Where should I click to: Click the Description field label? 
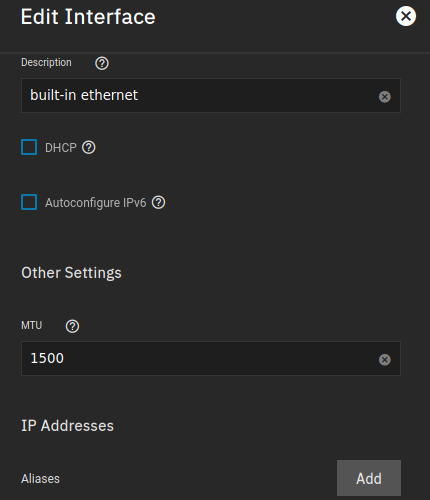tap(46, 62)
